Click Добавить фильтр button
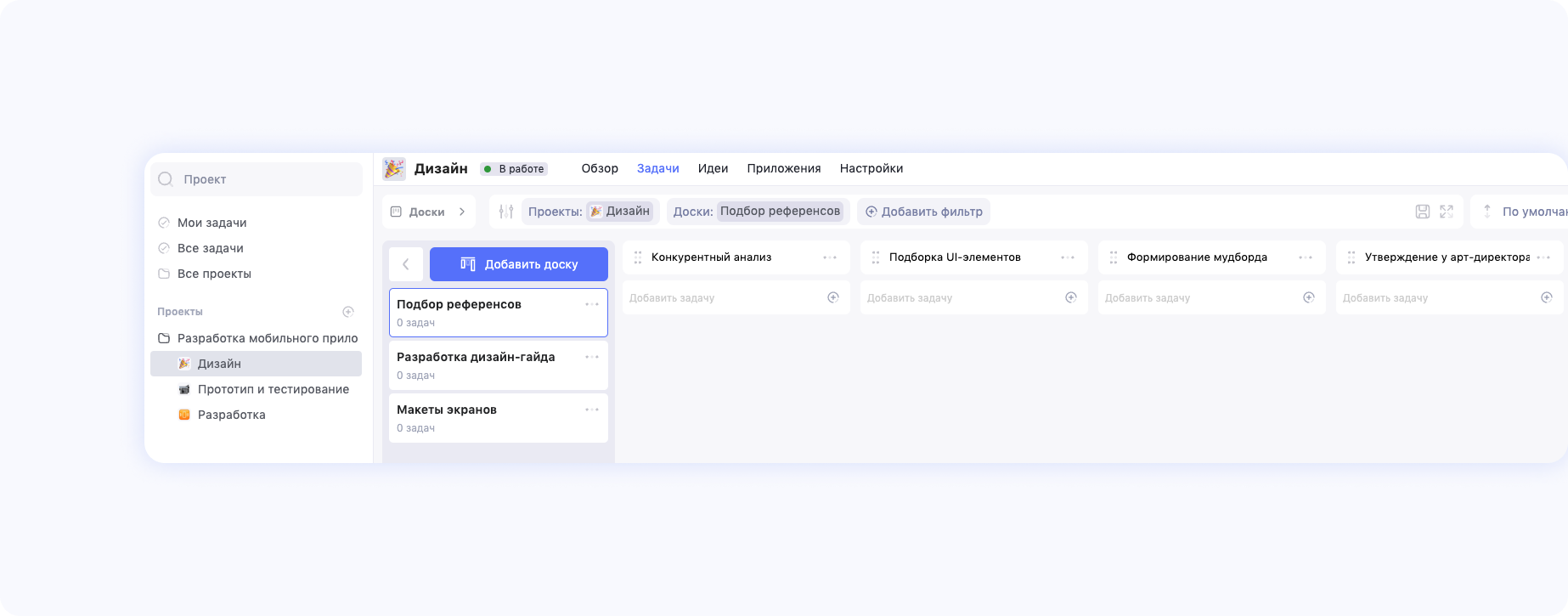Screen dimensions: 1568x616 923,212
